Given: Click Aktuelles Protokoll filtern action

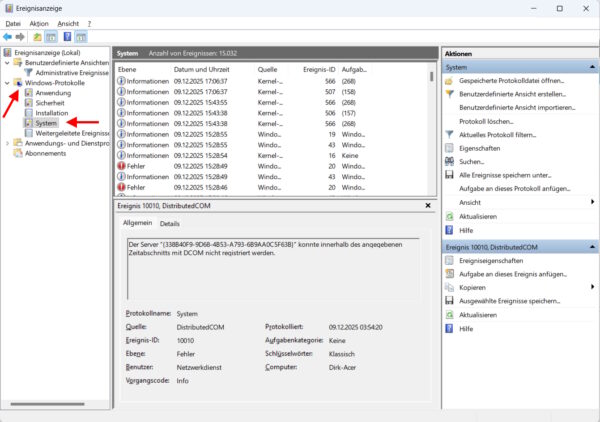Looking at the screenshot, I should 497,135.
